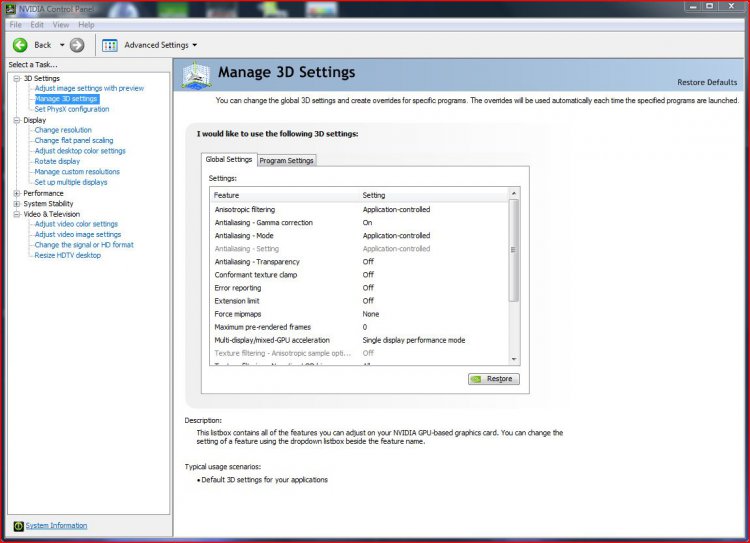This screenshot has width=750, height=543.
Task: Collapse the Video & Television tree node
Action: (x=17, y=214)
